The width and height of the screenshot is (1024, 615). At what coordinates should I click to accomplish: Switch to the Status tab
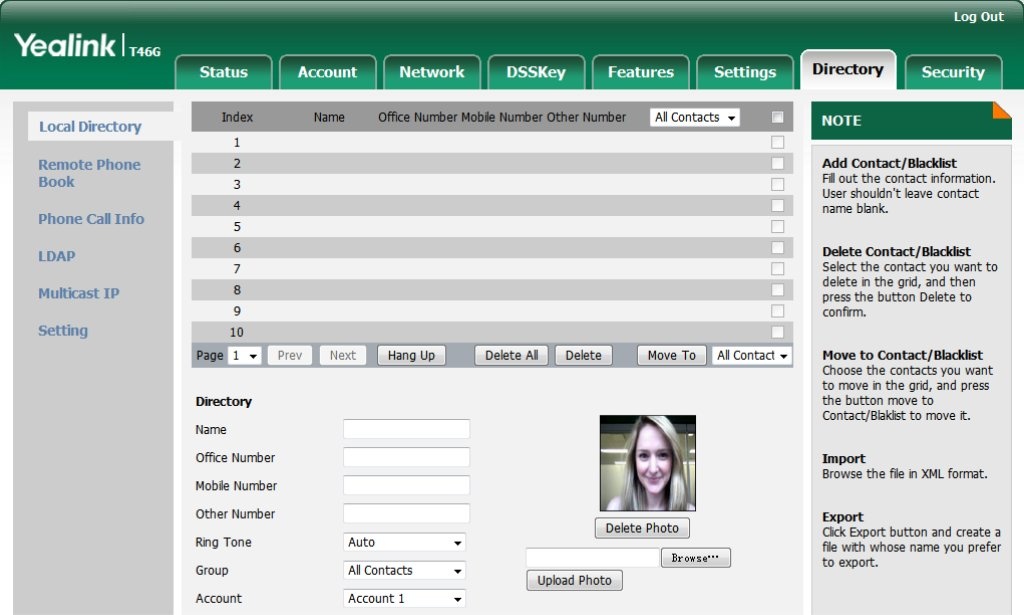coord(223,72)
